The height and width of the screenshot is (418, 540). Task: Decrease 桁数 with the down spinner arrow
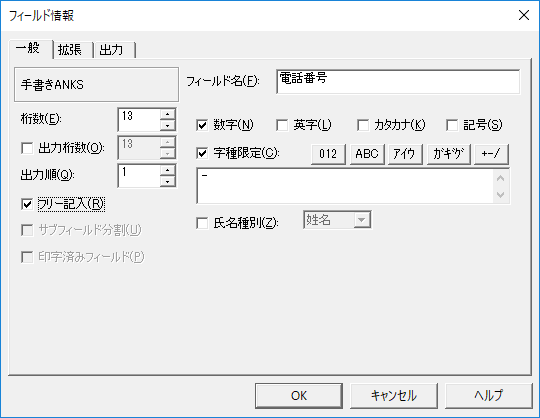tap(167, 126)
